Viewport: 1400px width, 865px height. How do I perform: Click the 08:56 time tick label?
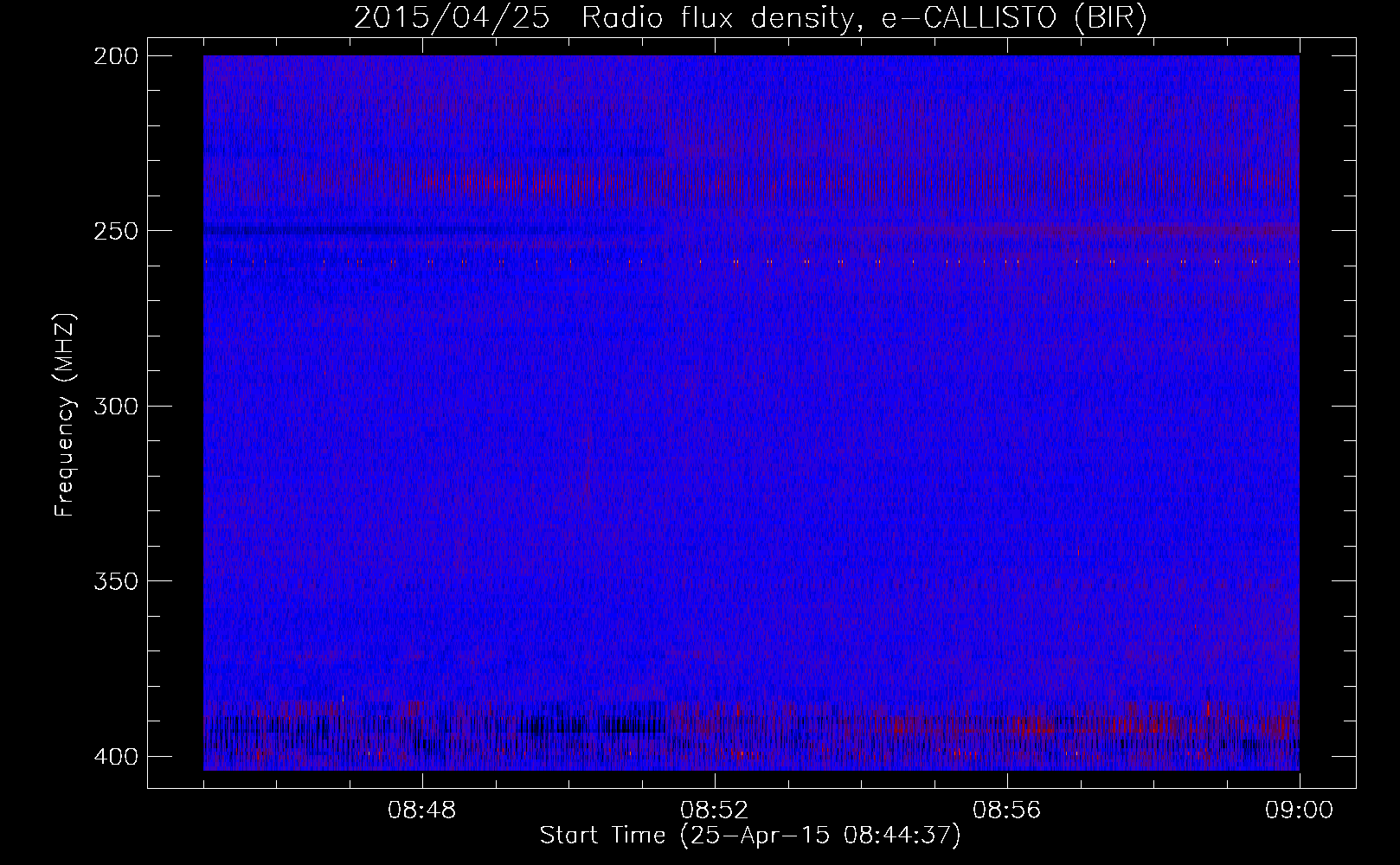pyautogui.click(x=1007, y=811)
